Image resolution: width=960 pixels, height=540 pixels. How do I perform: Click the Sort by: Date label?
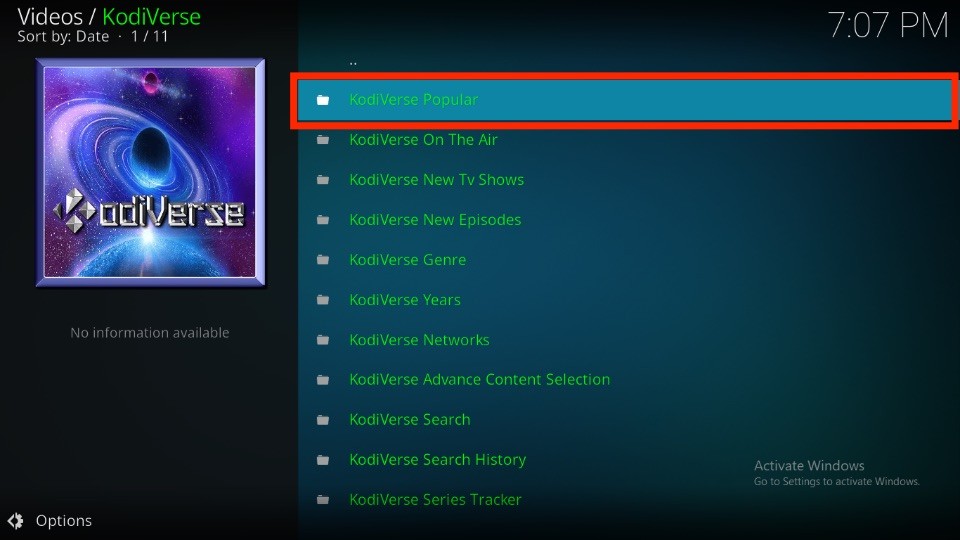tap(63, 37)
